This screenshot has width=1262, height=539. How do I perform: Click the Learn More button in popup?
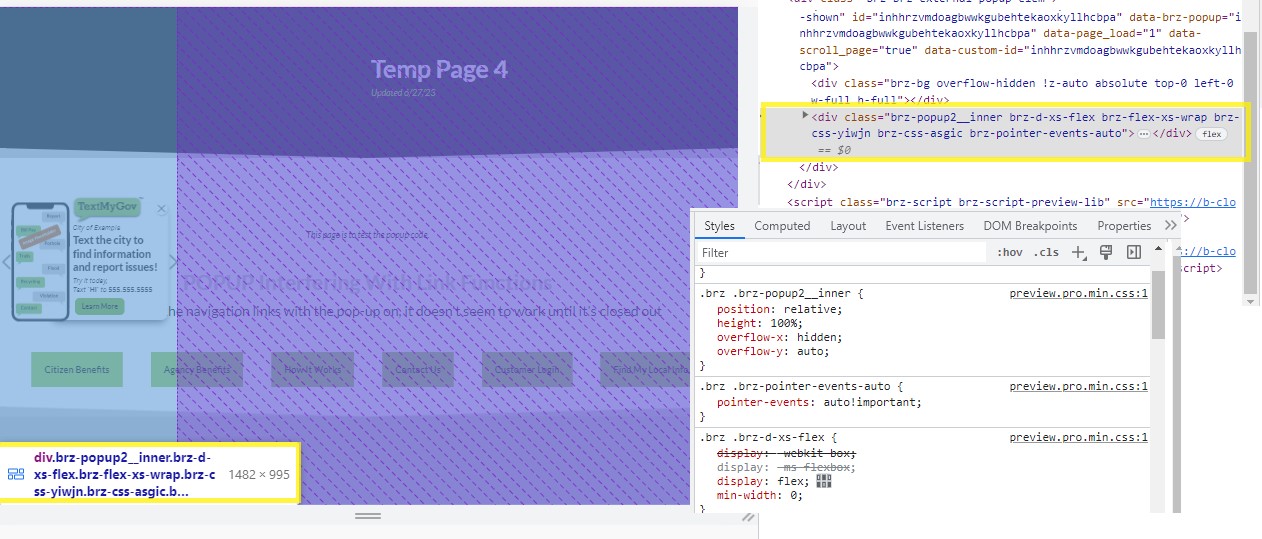click(x=99, y=306)
